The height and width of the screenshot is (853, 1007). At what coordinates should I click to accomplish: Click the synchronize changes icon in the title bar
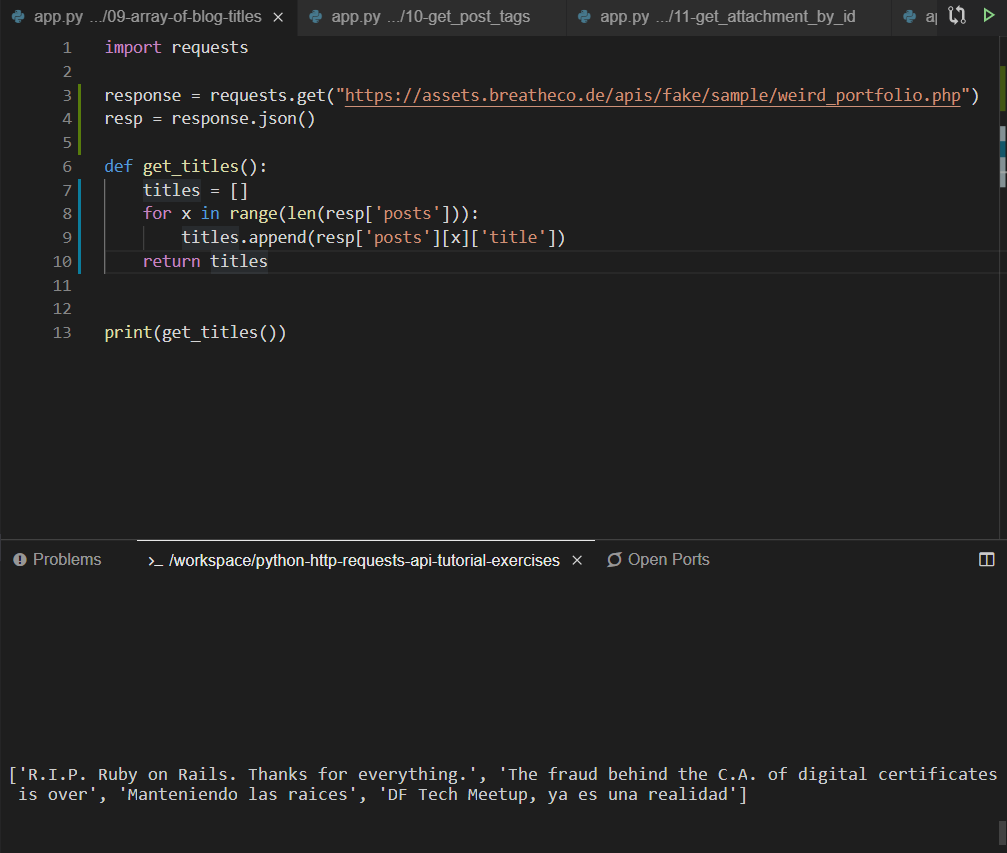click(x=957, y=16)
